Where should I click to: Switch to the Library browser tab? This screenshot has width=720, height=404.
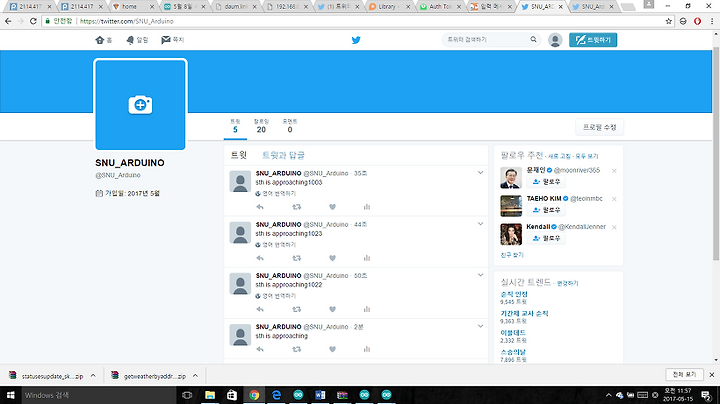coord(389,6)
